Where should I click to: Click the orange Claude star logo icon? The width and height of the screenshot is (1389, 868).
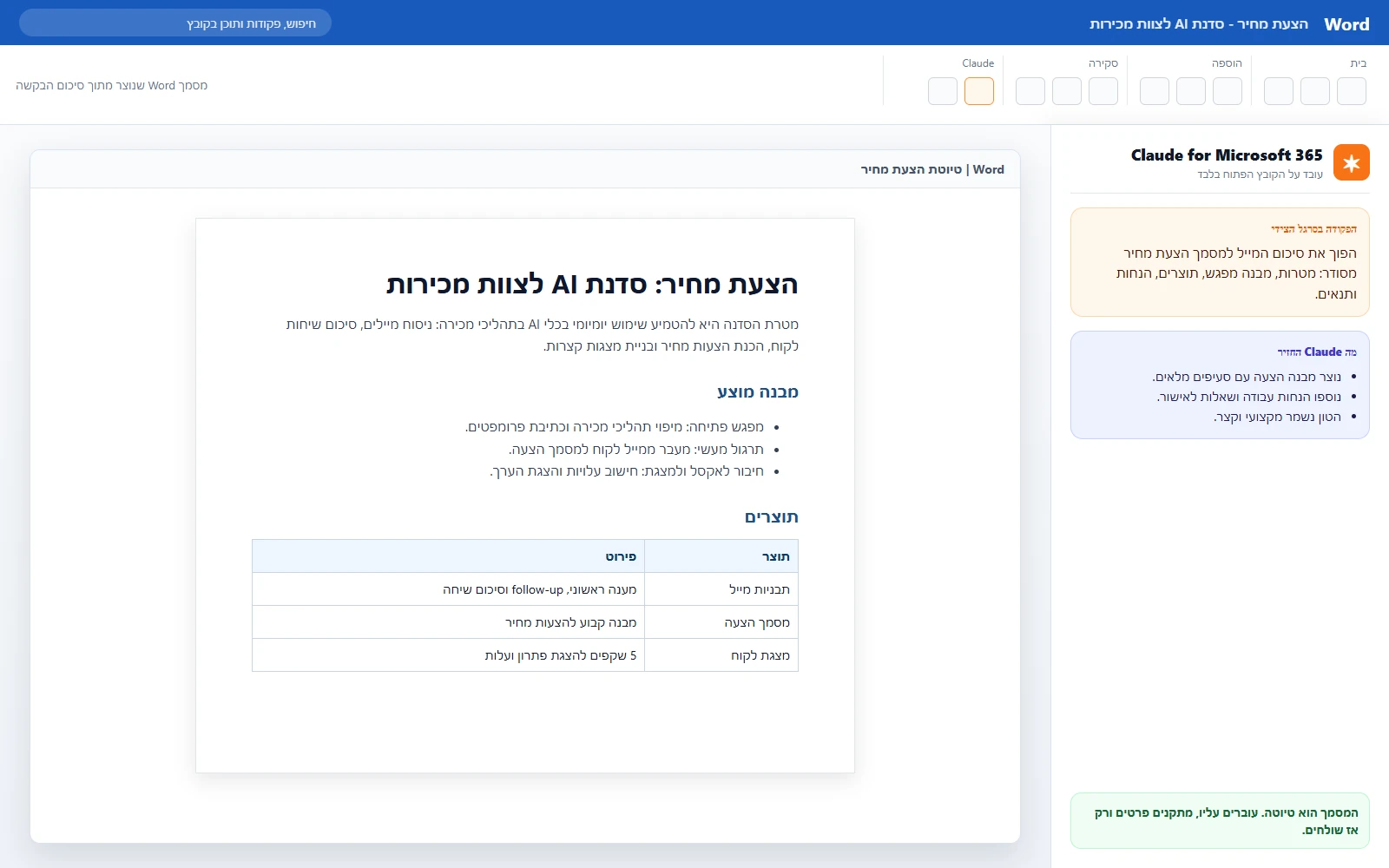(x=1351, y=162)
